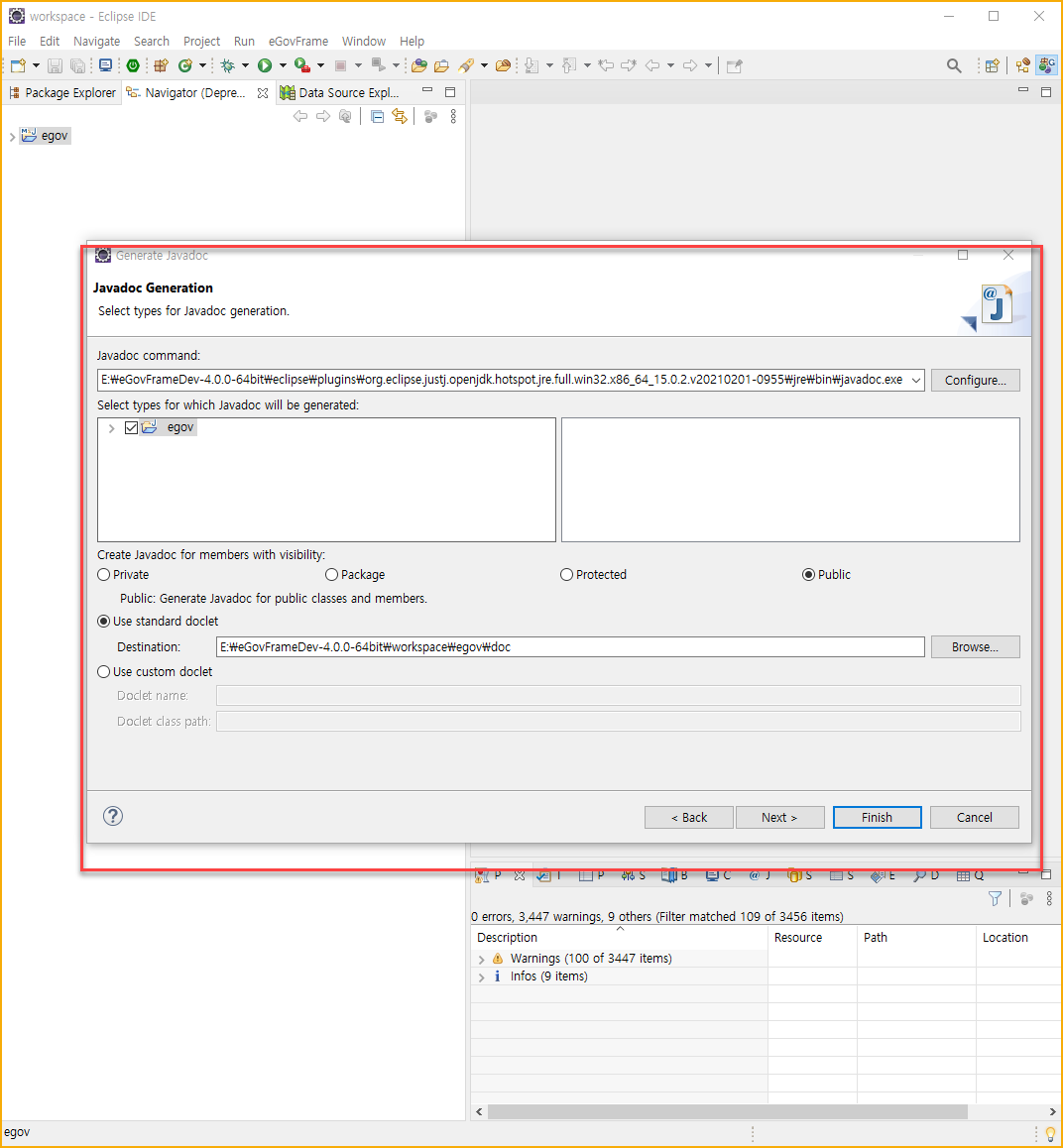Click the Open Perspective toolbar icon
The width and height of the screenshot is (1063, 1148).
pyautogui.click(x=992, y=65)
